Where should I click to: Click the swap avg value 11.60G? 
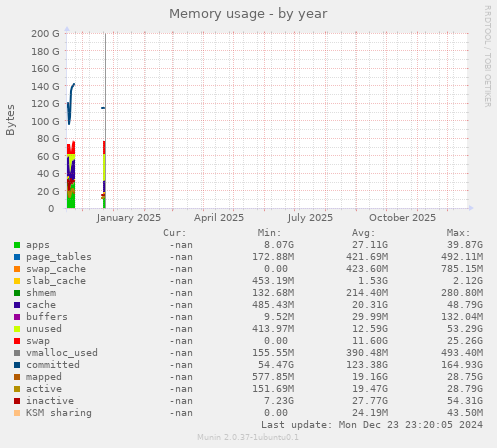[370, 341]
